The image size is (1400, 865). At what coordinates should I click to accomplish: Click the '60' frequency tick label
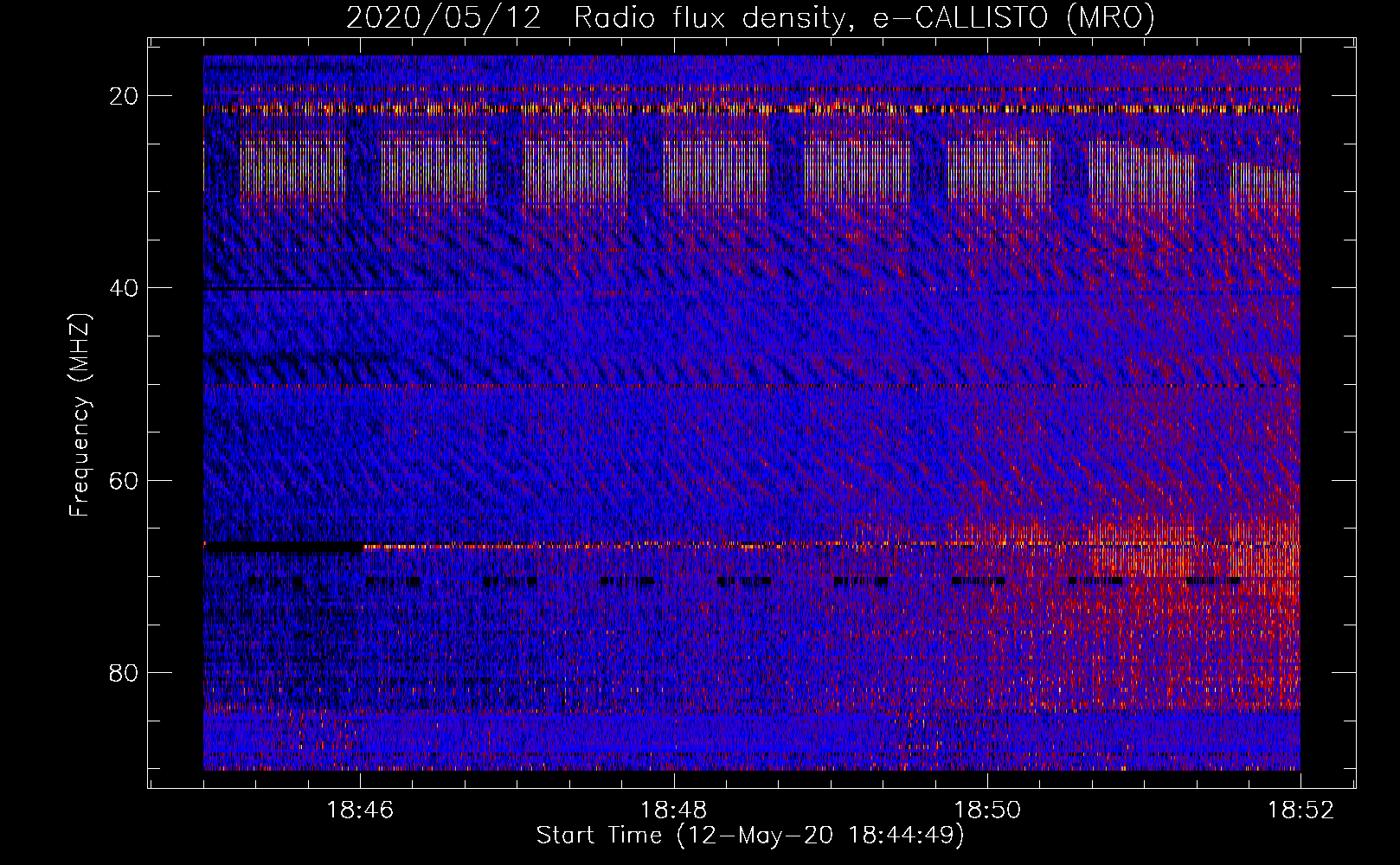pos(125,480)
